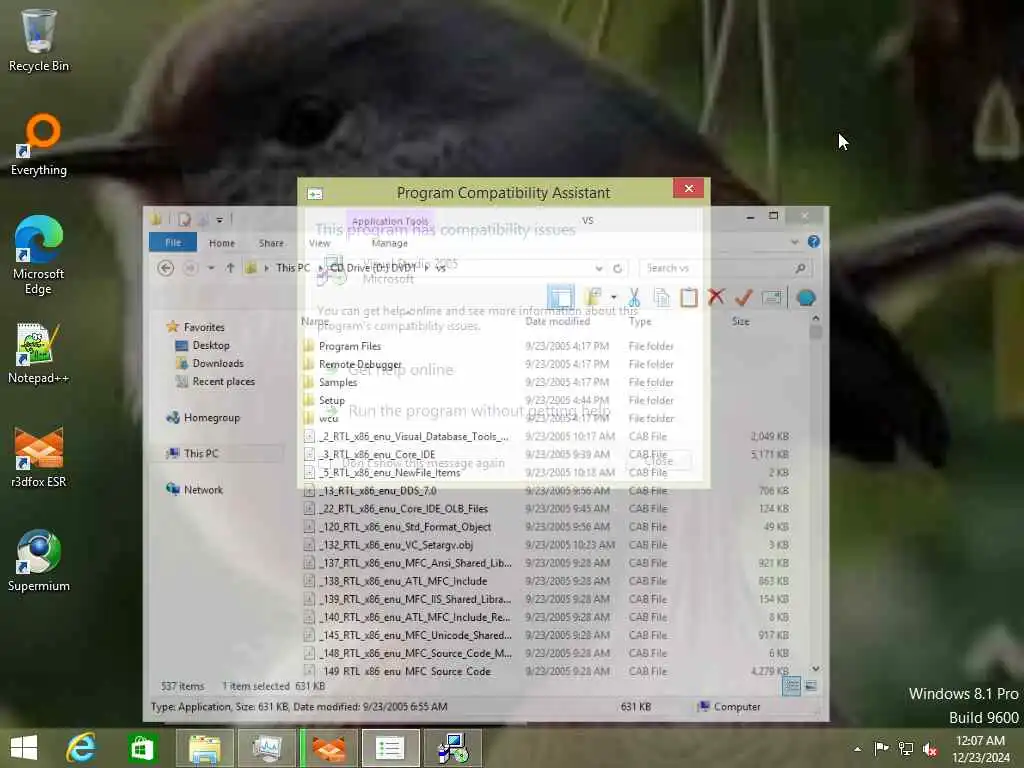Expand the address bar history dropdown
The height and width of the screenshot is (768, 1024).
point(598,268)
